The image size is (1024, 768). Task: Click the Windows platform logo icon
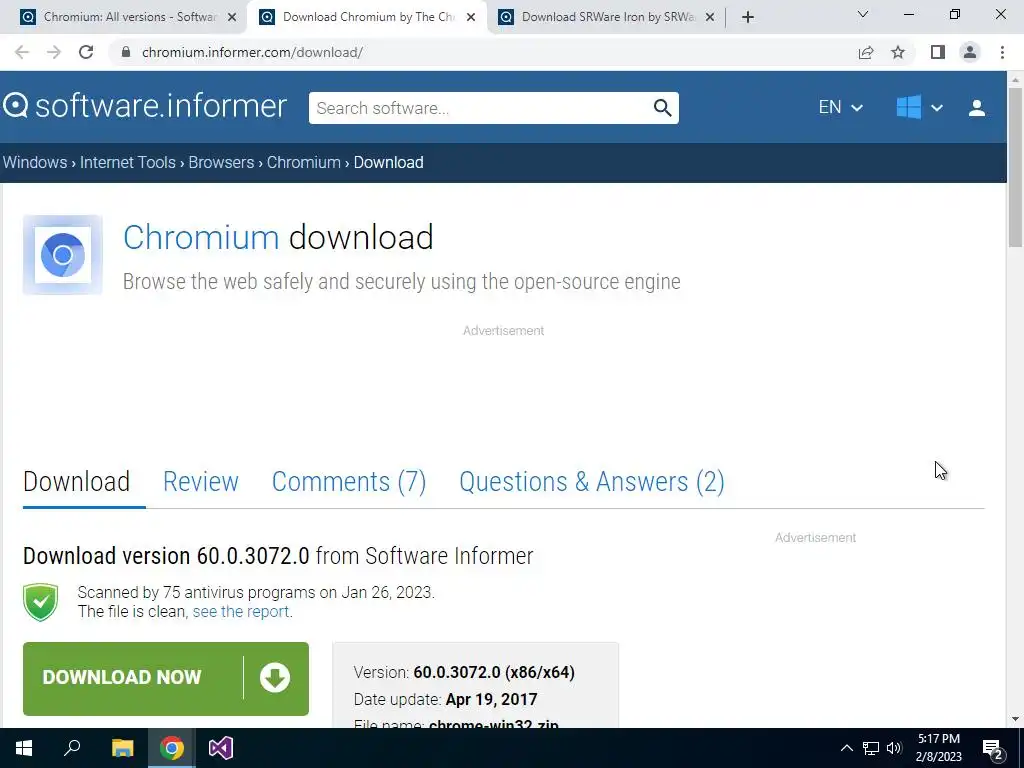tap(908, 107)
